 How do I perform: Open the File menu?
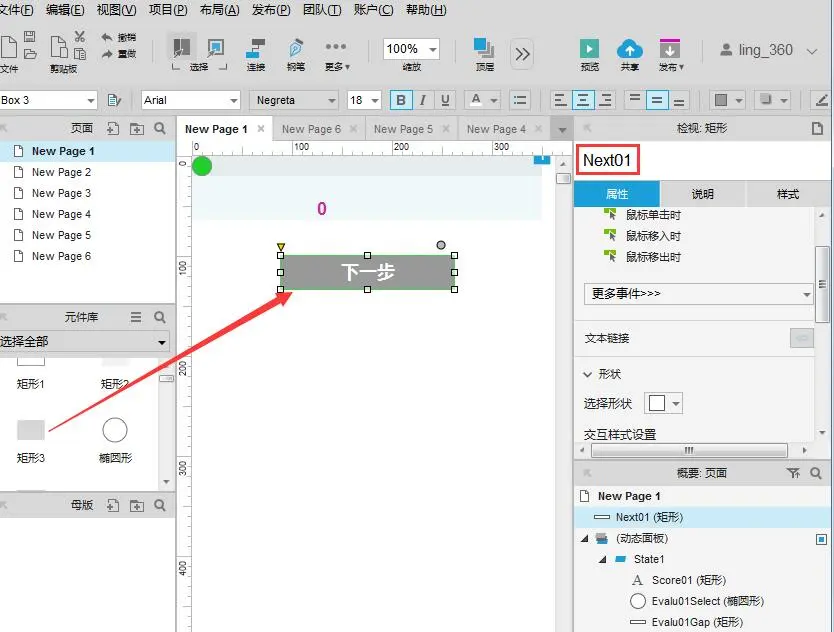(16, 10)
